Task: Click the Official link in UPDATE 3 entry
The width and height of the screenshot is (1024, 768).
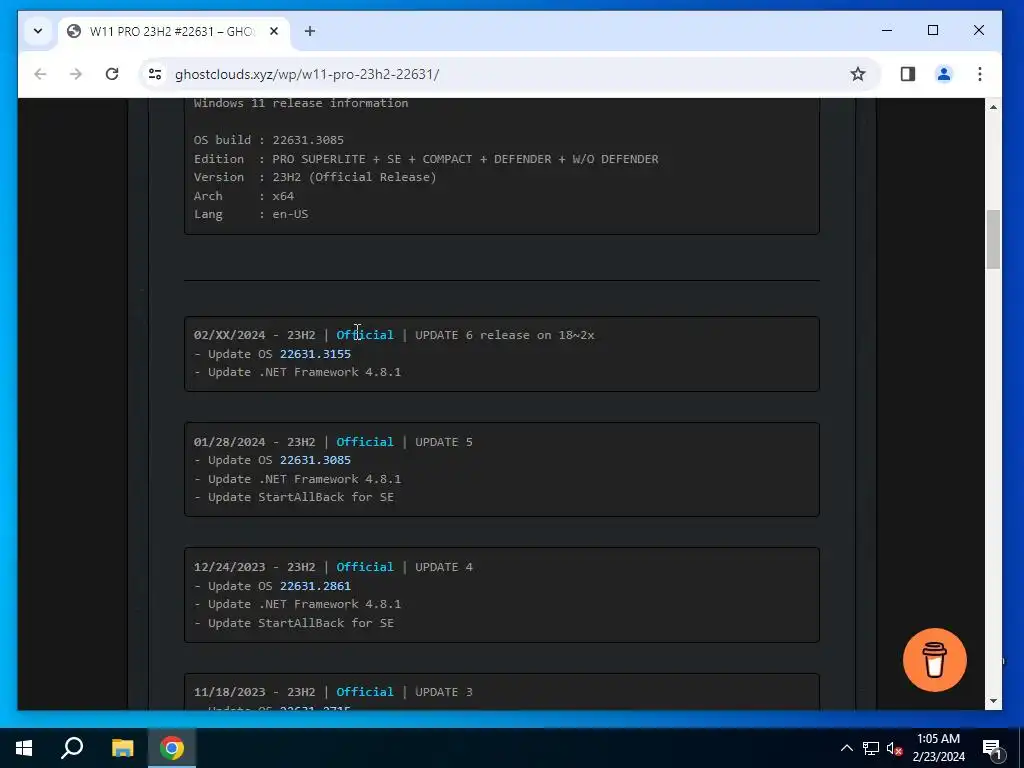Action: (x=365, y=692)
